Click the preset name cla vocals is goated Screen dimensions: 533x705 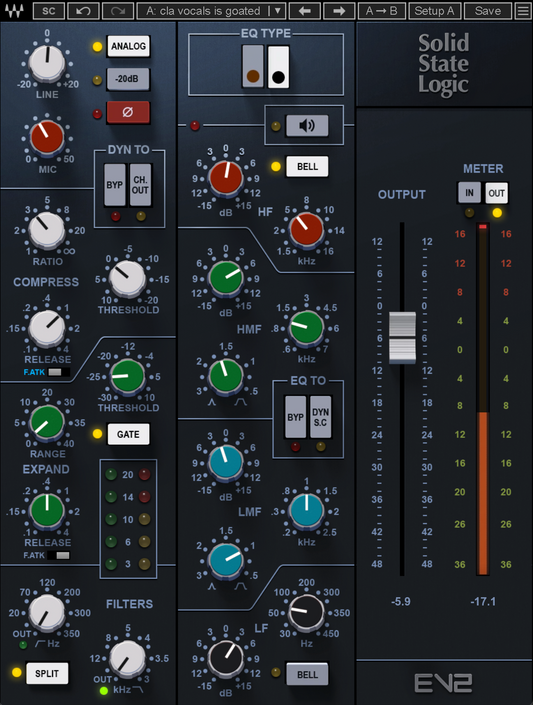tap(204, 11)
